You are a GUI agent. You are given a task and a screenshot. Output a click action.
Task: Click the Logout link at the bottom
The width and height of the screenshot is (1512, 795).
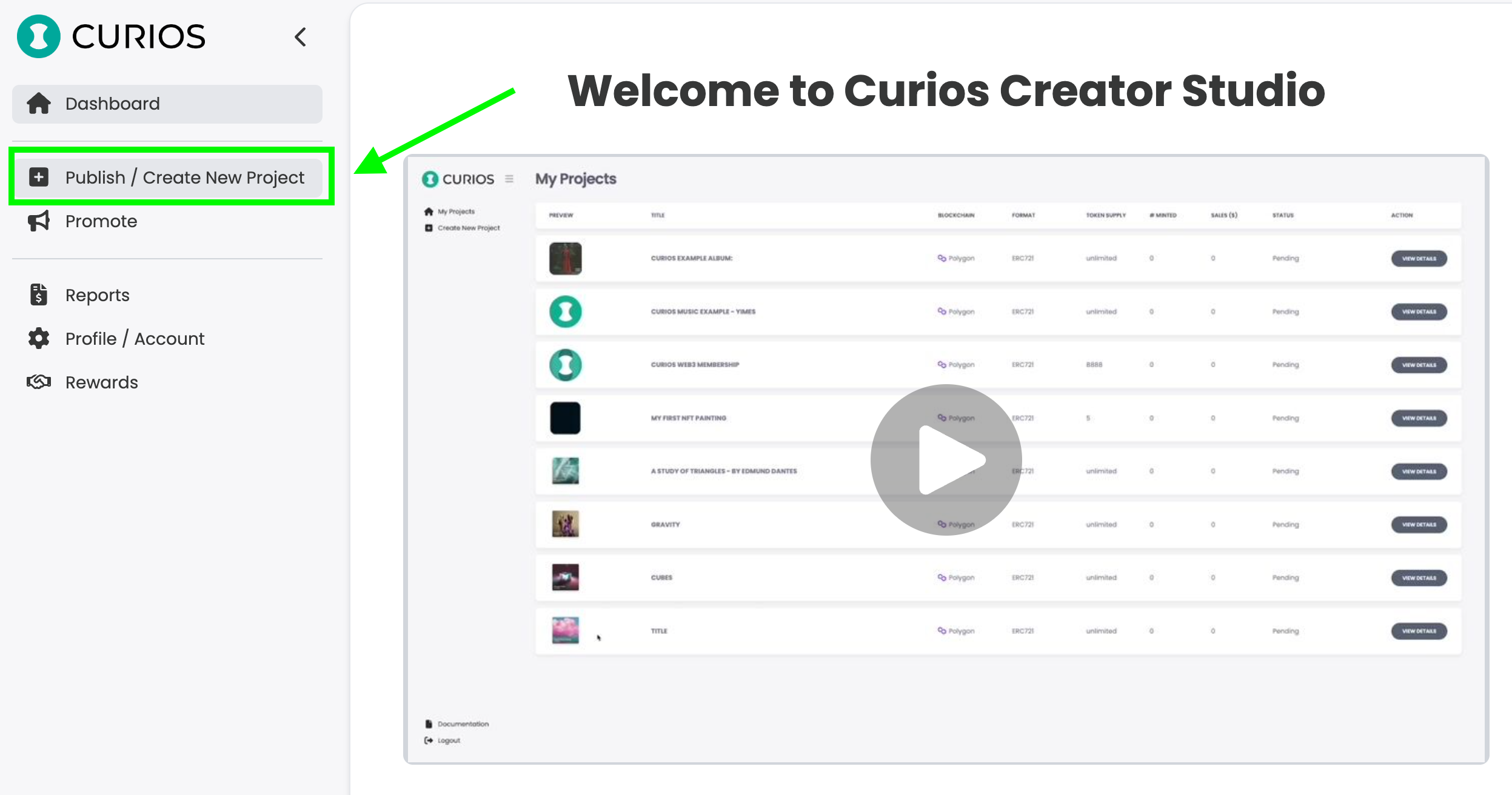click(448, 740)
